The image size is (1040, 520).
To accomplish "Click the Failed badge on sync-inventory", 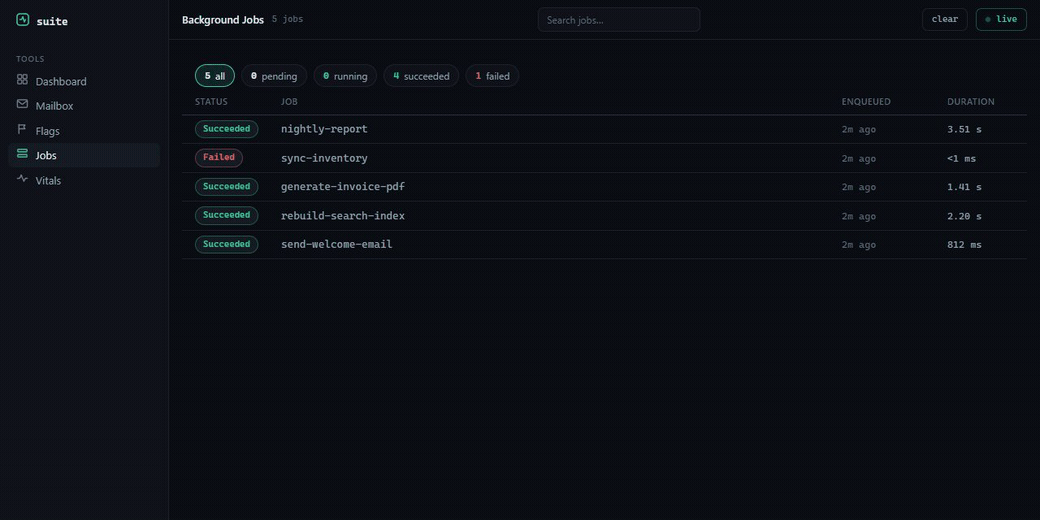I will [219, 158].
